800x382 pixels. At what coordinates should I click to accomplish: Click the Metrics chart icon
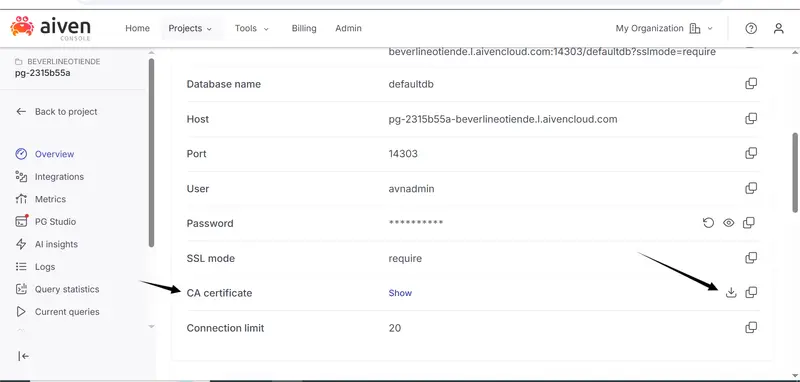click(x=21, y=199)
